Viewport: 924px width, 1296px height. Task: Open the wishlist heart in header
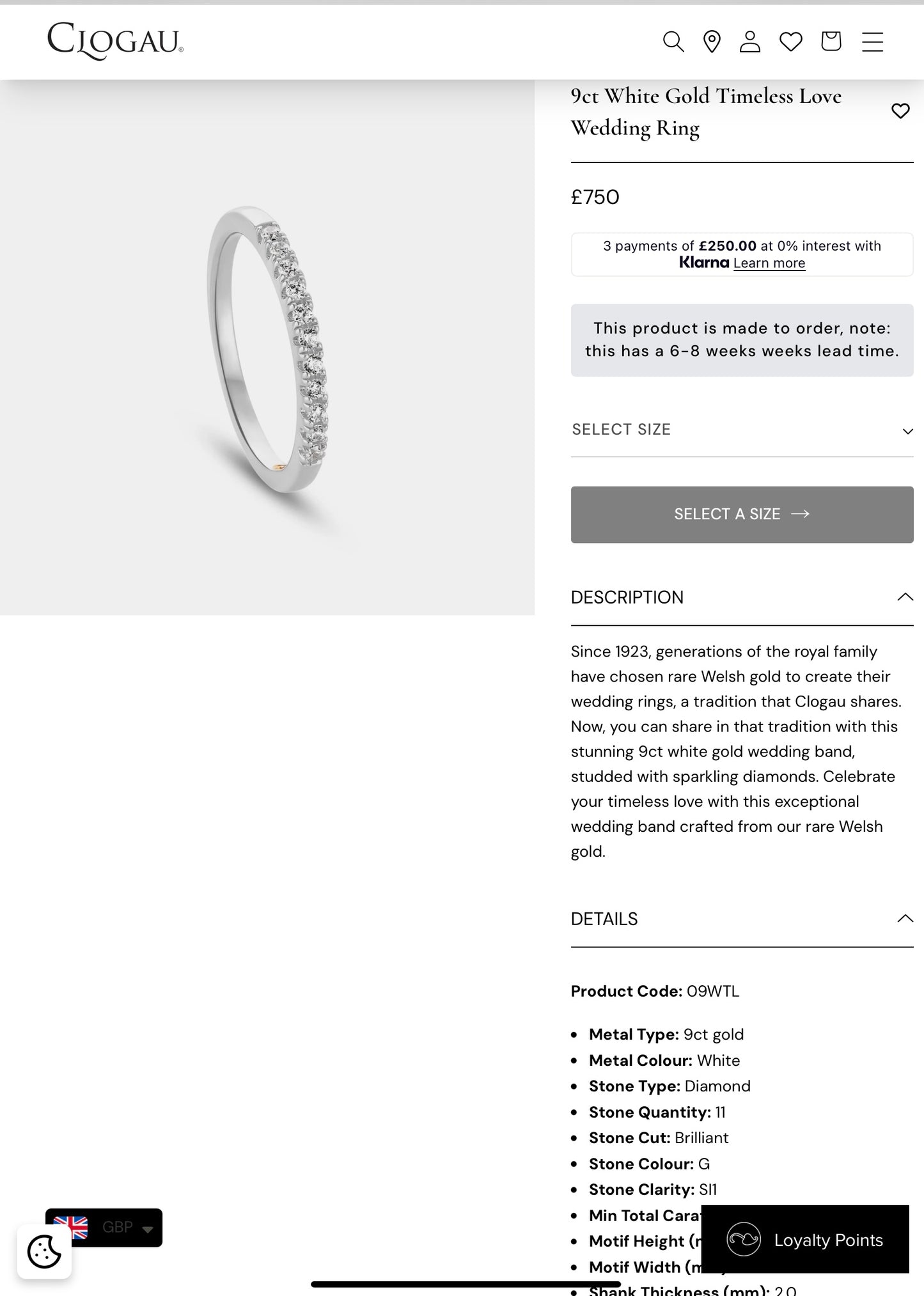(791, 42)
